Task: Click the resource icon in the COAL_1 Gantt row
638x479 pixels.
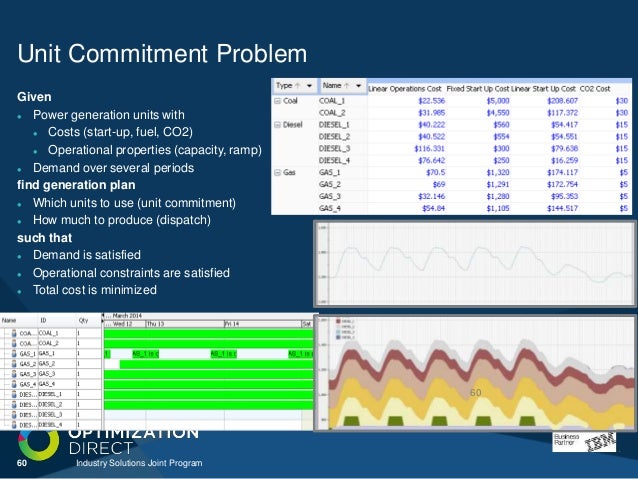Action: click(x=14, y=333)
